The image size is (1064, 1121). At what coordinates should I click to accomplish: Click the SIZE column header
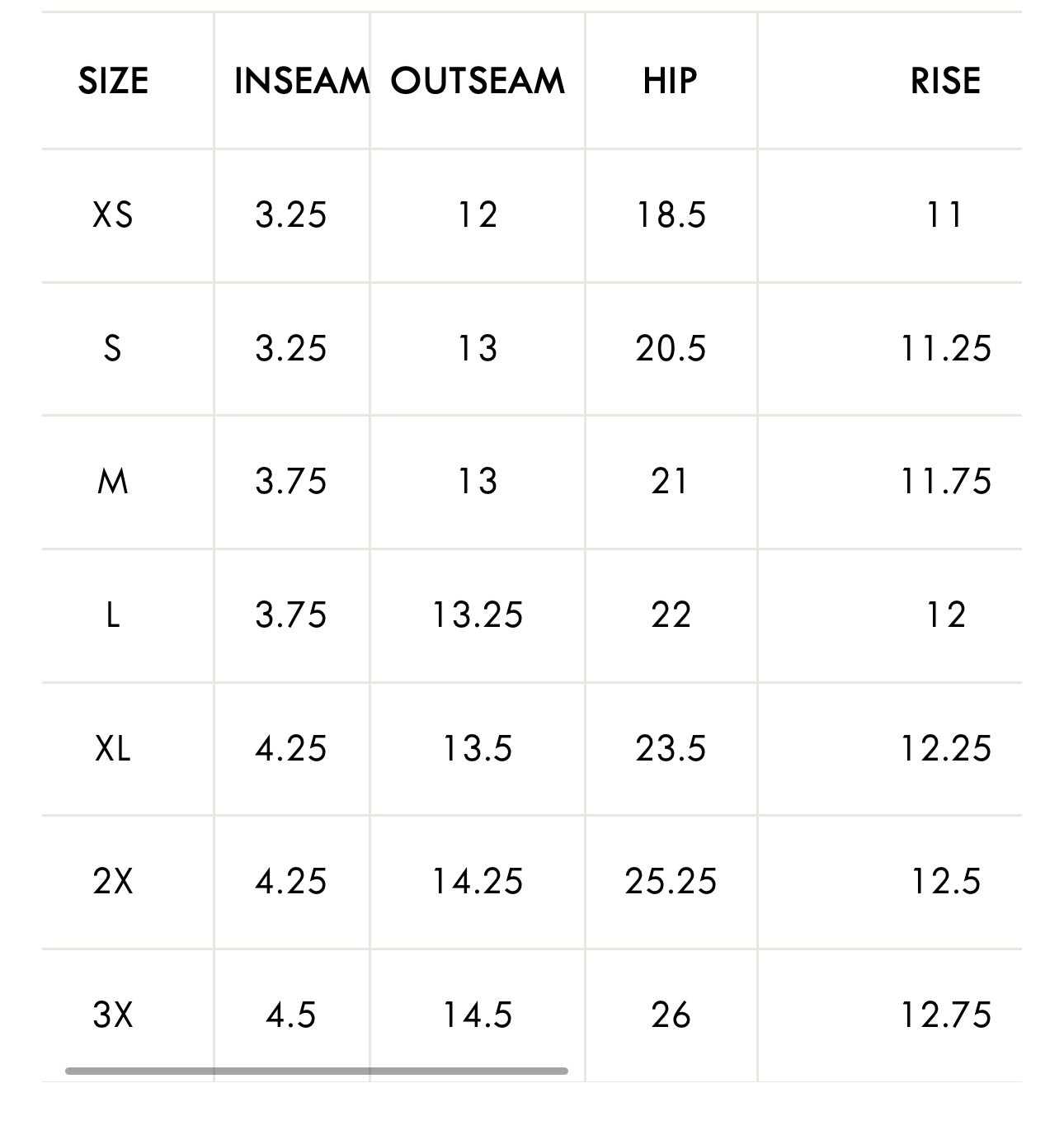[x=113, y=81]
